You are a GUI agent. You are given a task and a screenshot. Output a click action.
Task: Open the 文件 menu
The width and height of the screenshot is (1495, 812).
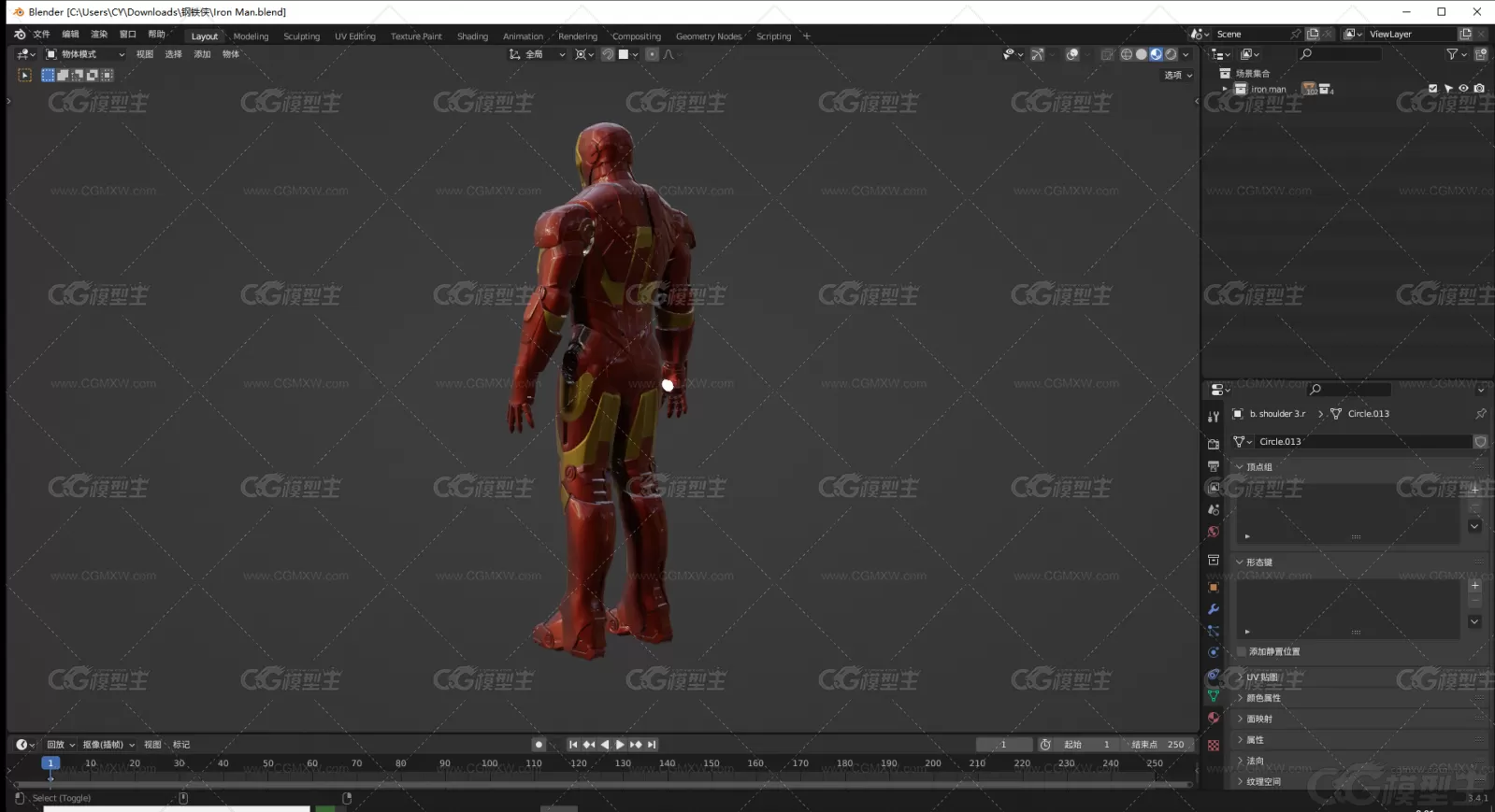tap(42, 35)
